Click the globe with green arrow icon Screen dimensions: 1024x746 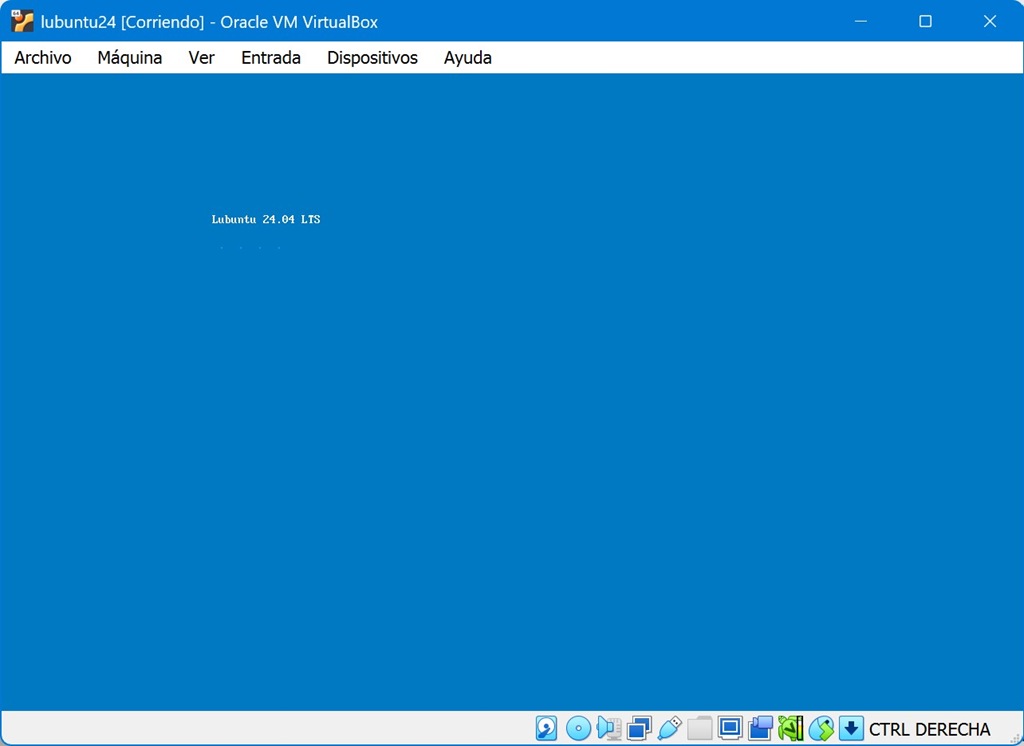tap(821, 729)
